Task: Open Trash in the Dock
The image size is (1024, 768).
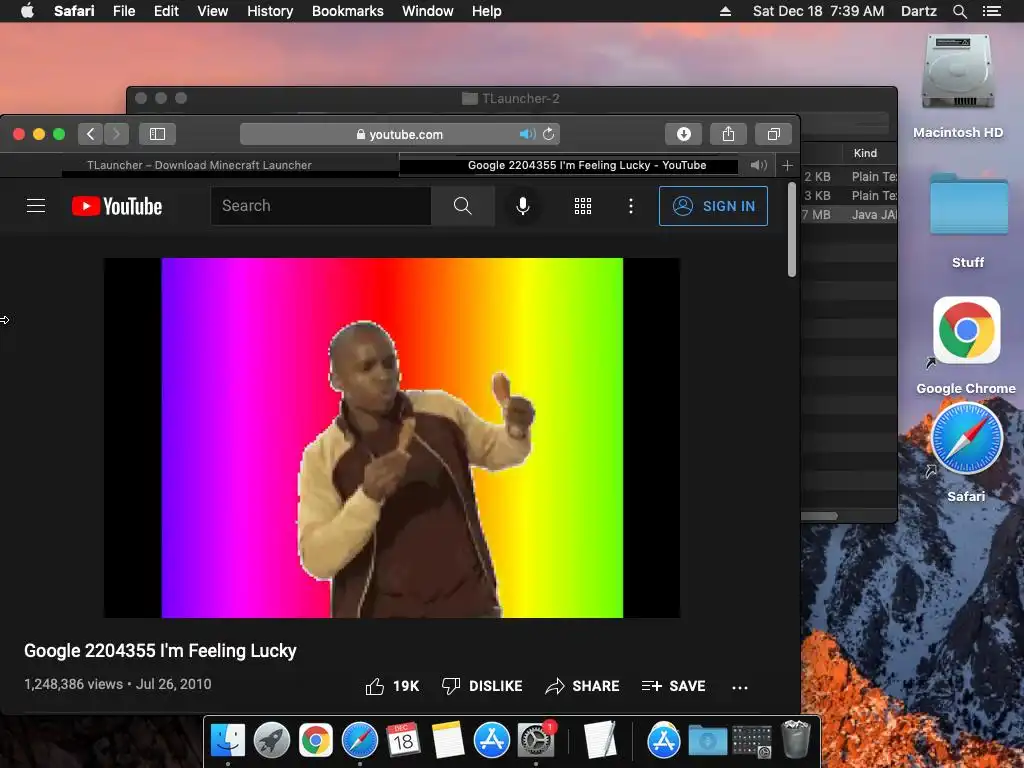Action: click(x=795, y=739)
